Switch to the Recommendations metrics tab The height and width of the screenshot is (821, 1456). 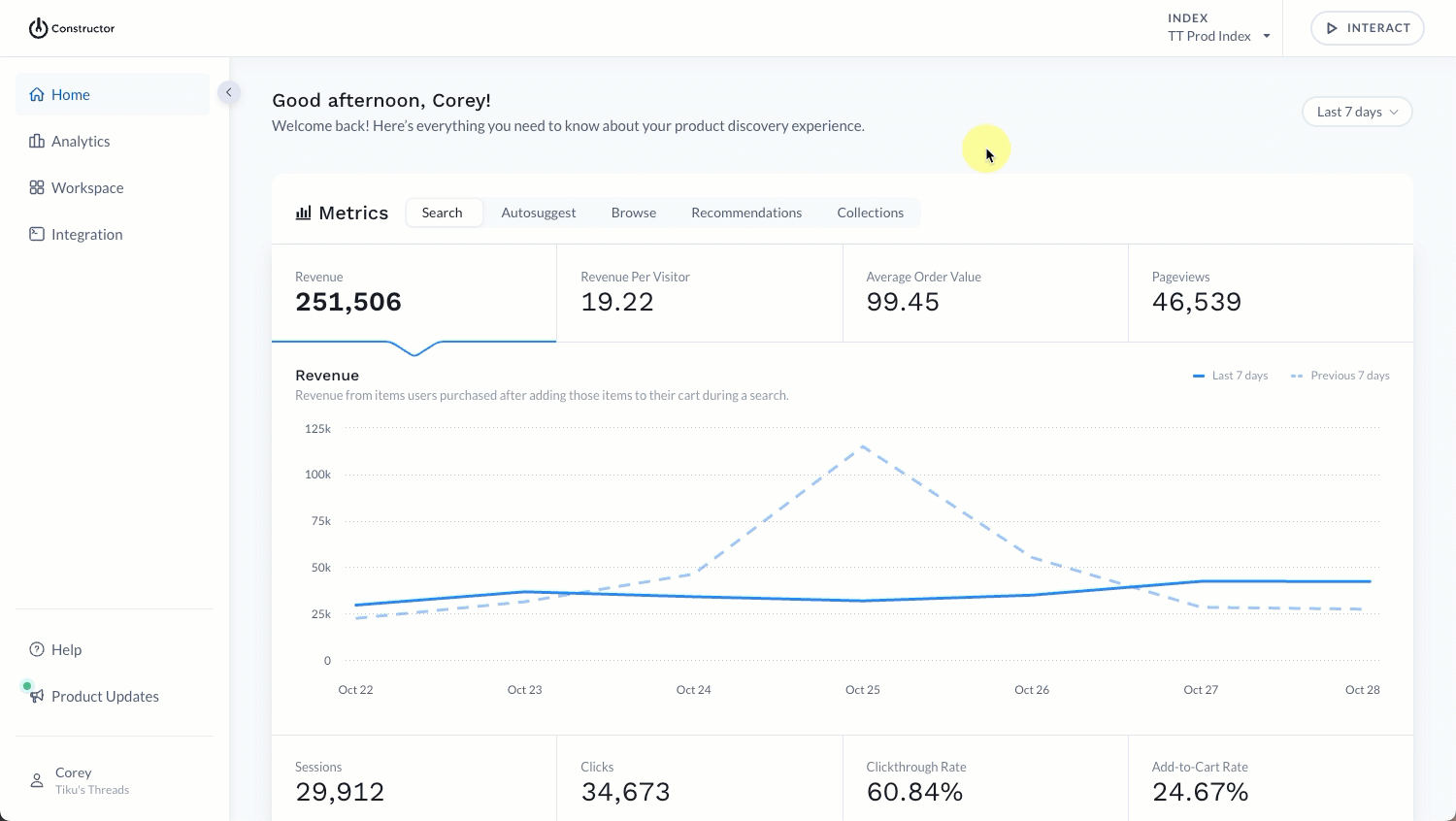point(746,213)
